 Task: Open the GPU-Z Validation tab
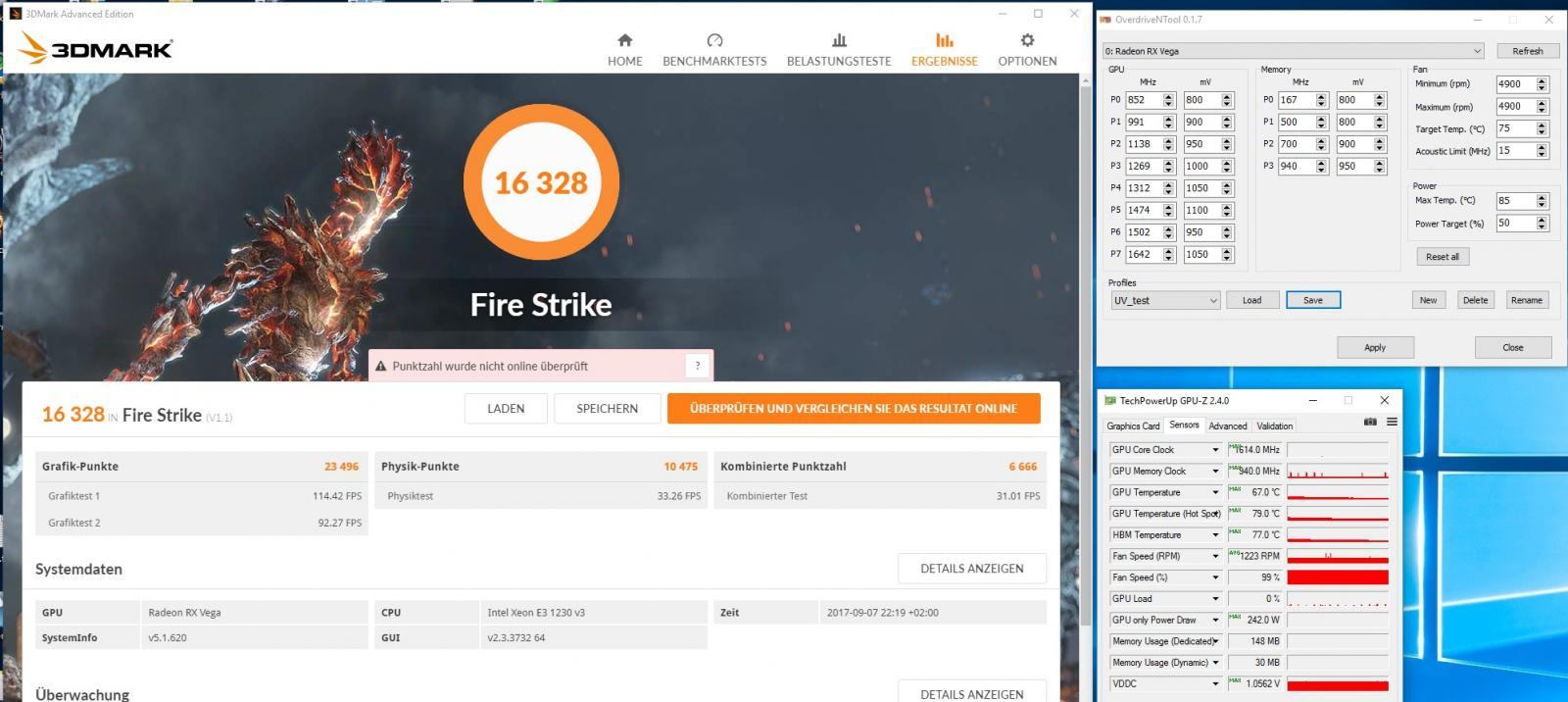[1275, 426]
